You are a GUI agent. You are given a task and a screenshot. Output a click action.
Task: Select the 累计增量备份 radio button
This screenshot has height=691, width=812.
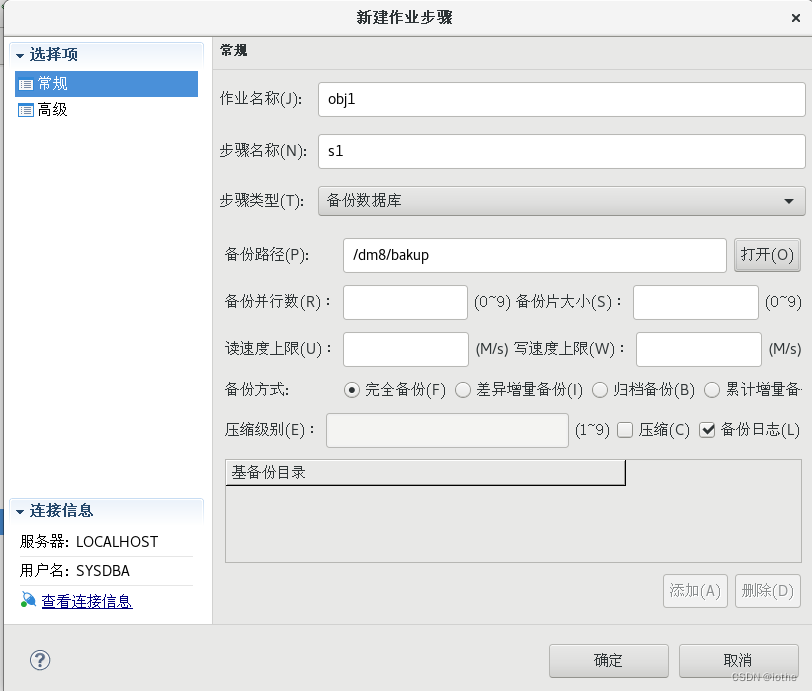click(712, 390)
